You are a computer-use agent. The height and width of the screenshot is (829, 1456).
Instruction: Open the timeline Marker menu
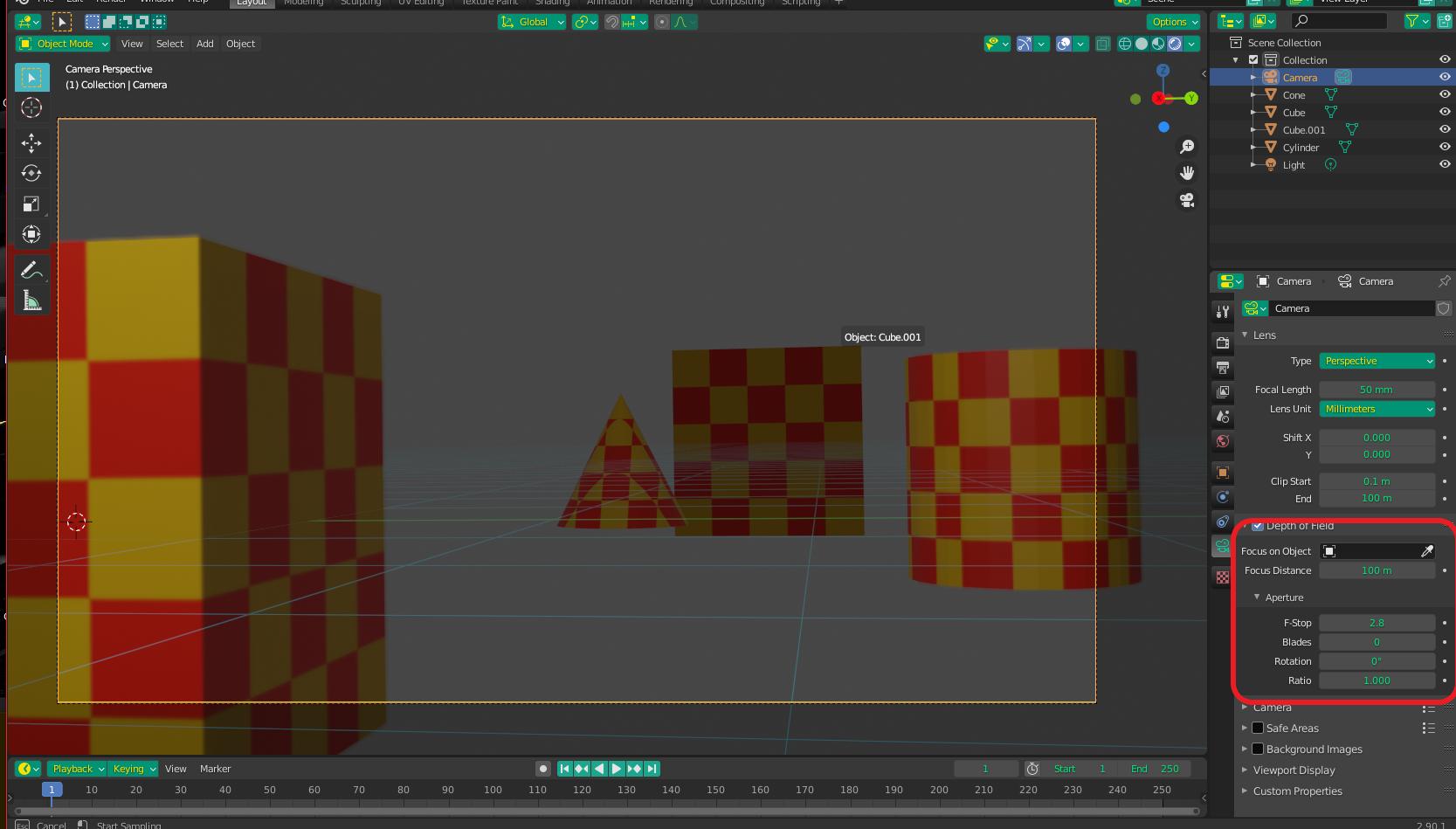[x=215, y=769]
